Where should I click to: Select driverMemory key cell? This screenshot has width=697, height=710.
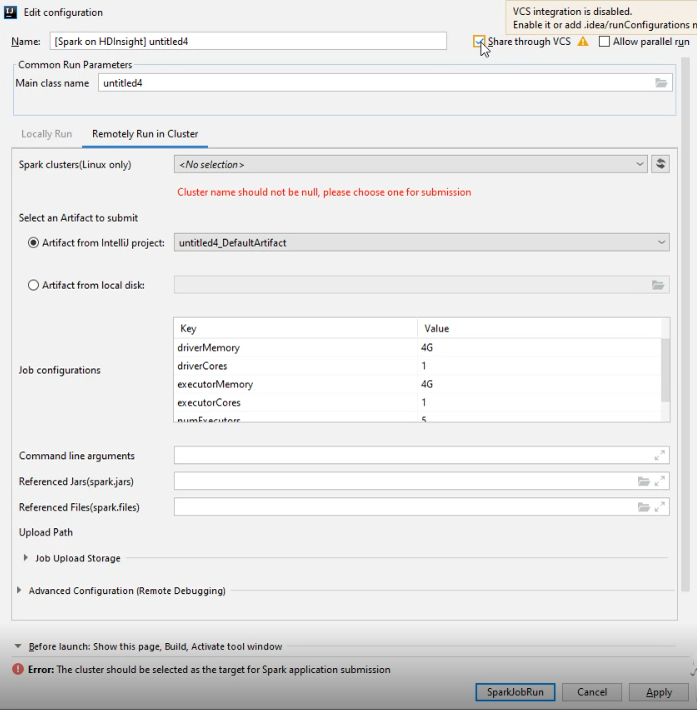coord(295,348)
